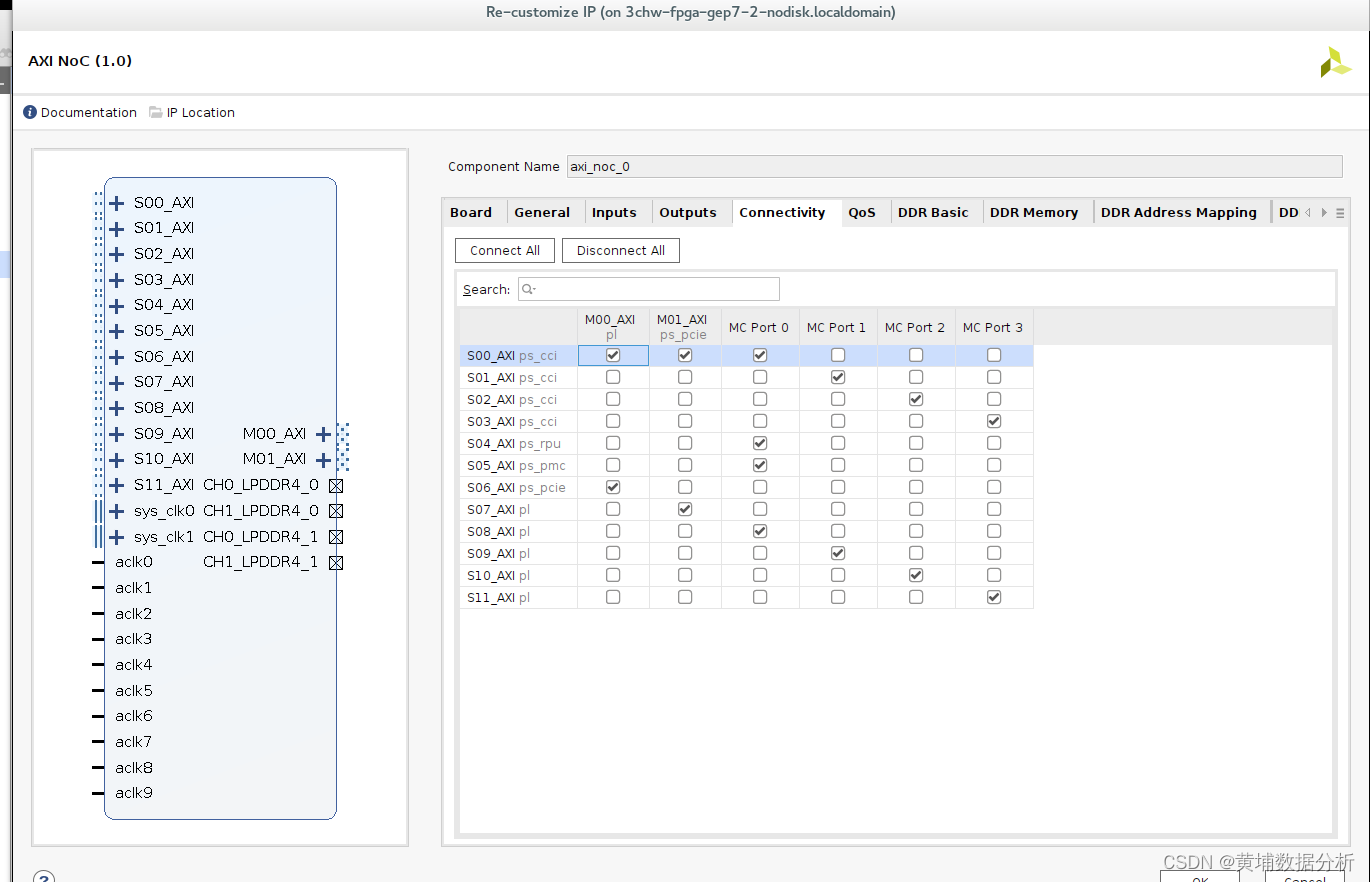Check S04_AXI to MC Port 1
This screenshot has height=882, width=1370.
(838, 443)
